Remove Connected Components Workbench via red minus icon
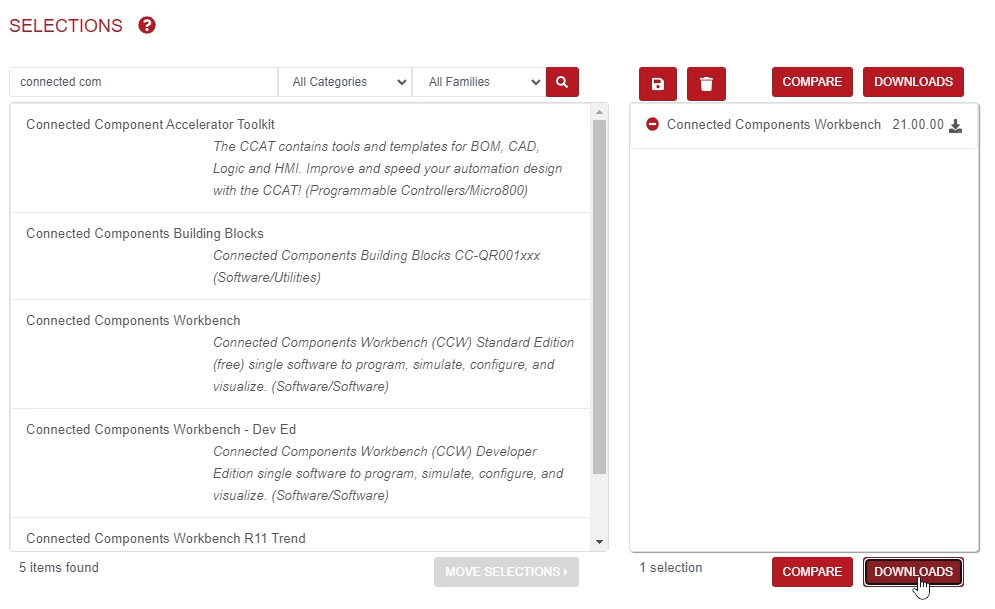The width and height of the screenshot is (995, 609). coord(652,124)
